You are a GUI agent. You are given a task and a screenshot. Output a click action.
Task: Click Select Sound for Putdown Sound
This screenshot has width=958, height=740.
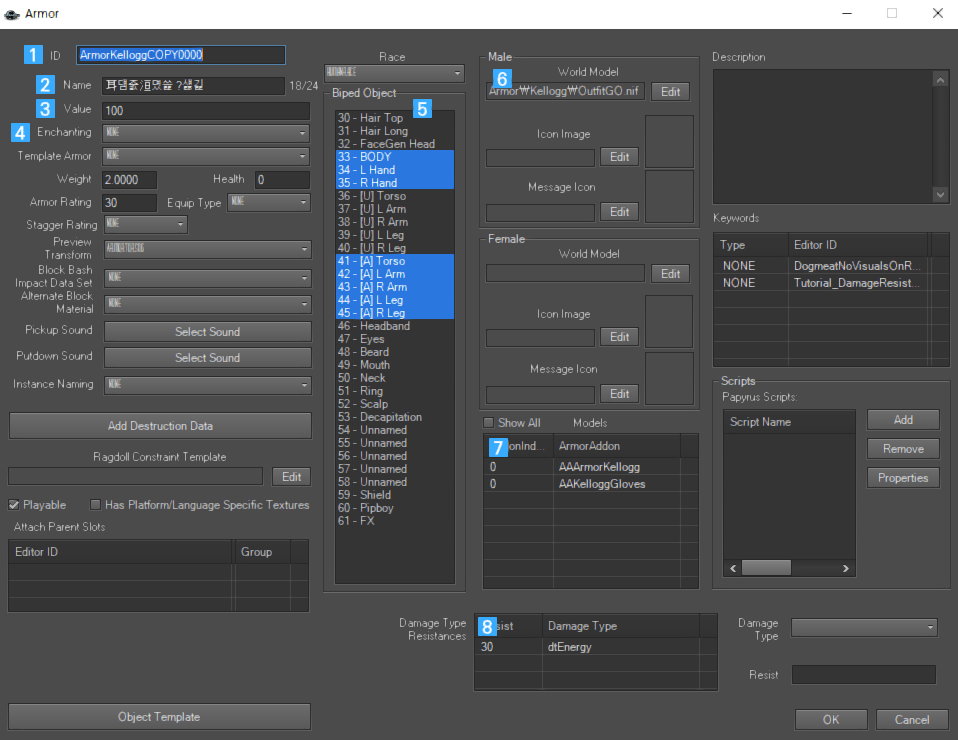[208, 358]
